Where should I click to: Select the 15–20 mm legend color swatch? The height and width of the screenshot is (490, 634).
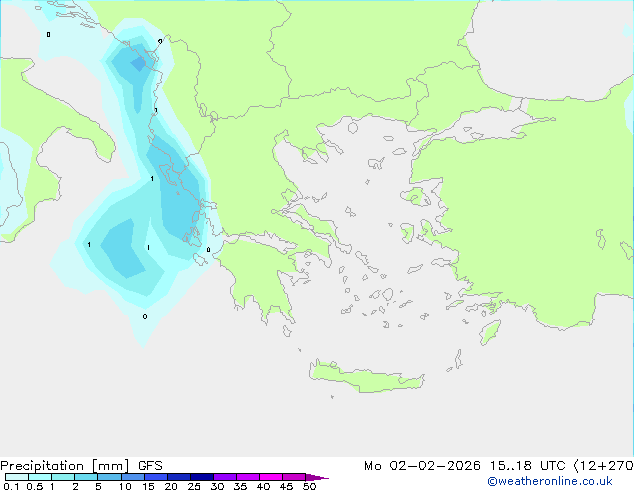[x=155, y=477]
